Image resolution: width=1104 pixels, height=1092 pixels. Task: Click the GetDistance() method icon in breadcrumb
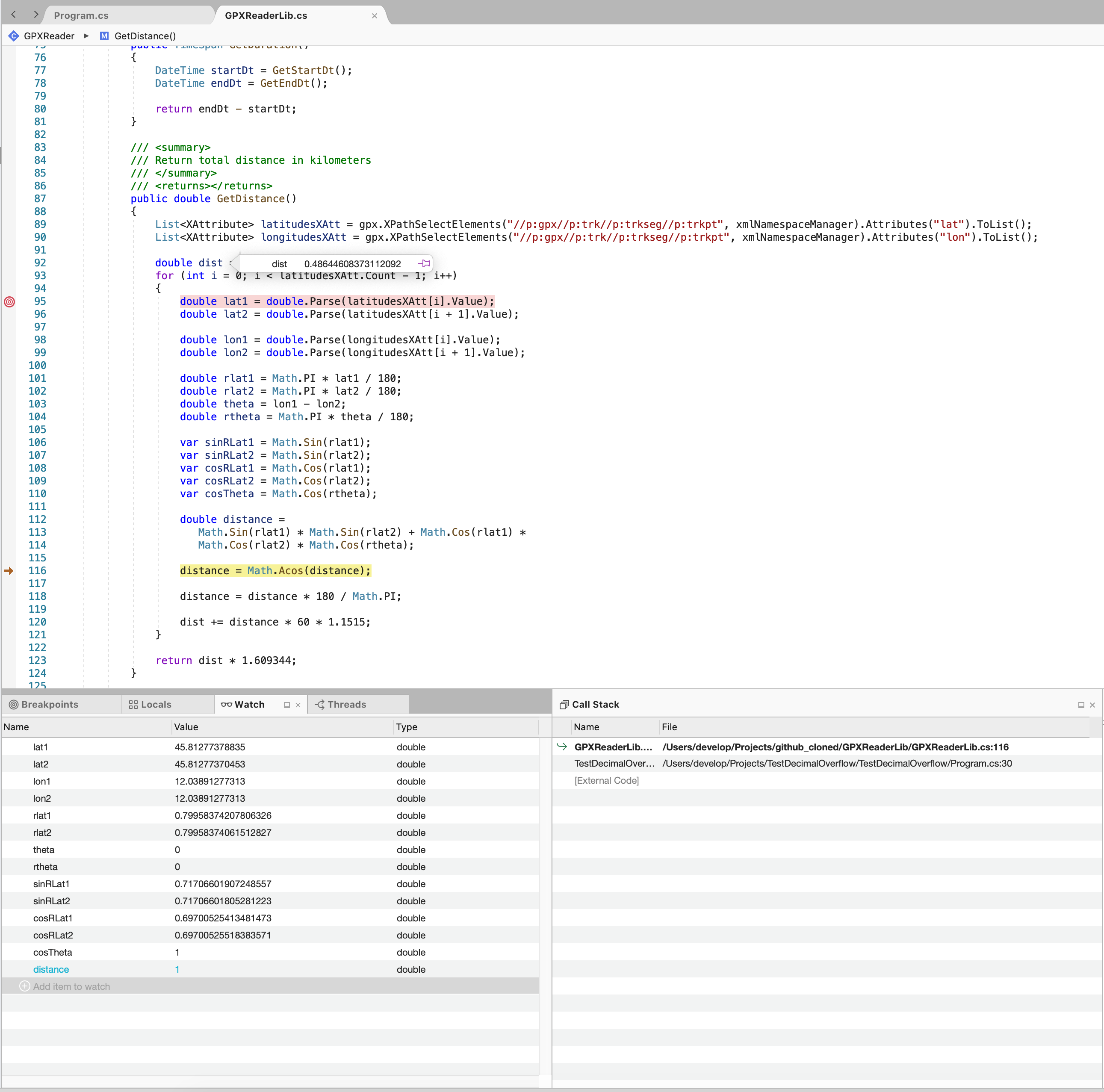pyautogui.click(x=105, y=36)
